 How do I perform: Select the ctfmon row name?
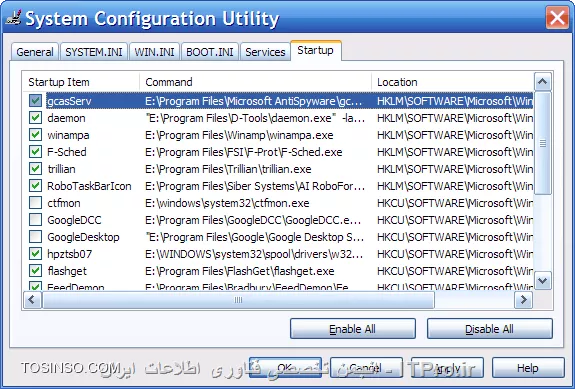point(64,203)
